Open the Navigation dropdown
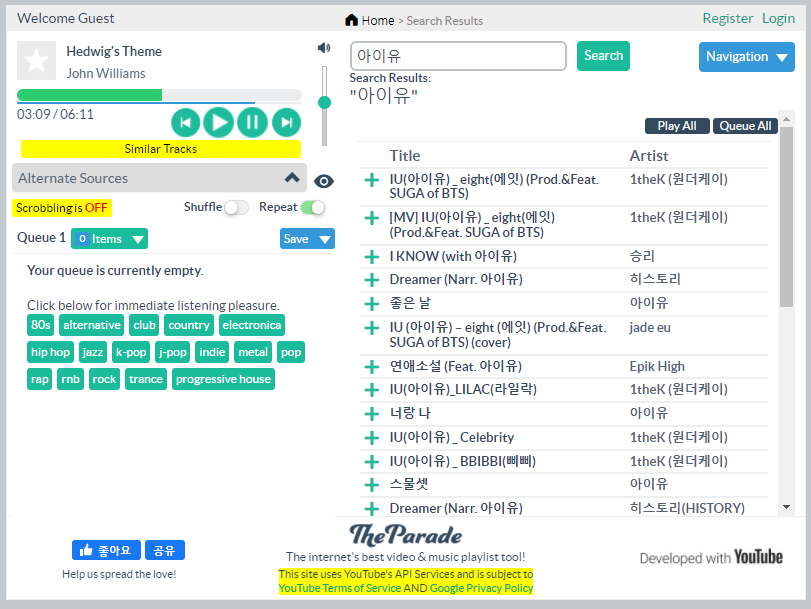 (747, 57)
